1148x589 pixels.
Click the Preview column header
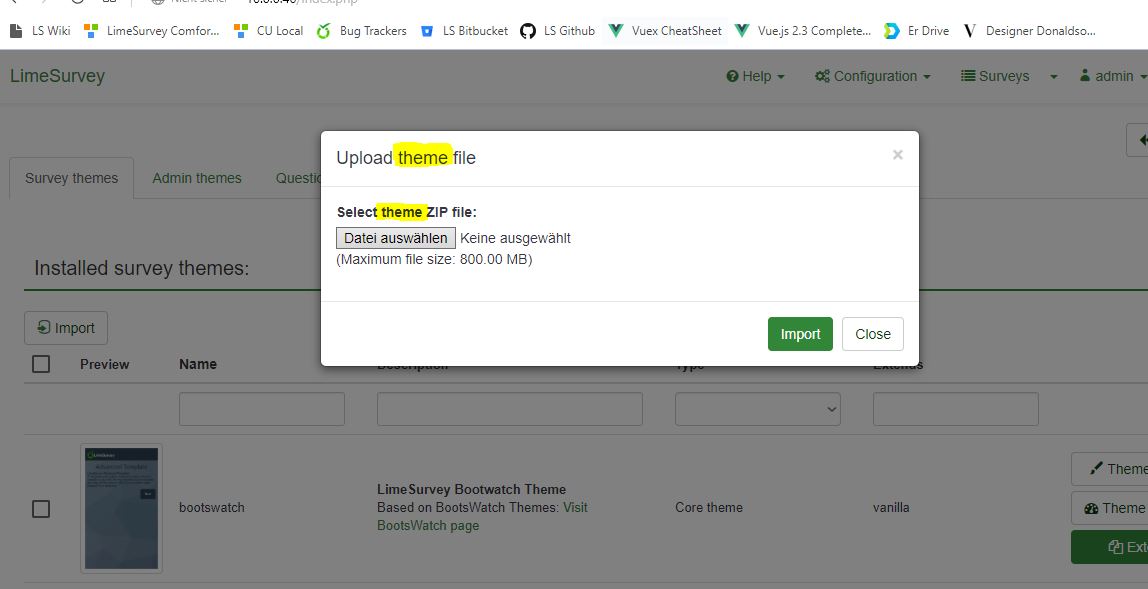point(105,364)
